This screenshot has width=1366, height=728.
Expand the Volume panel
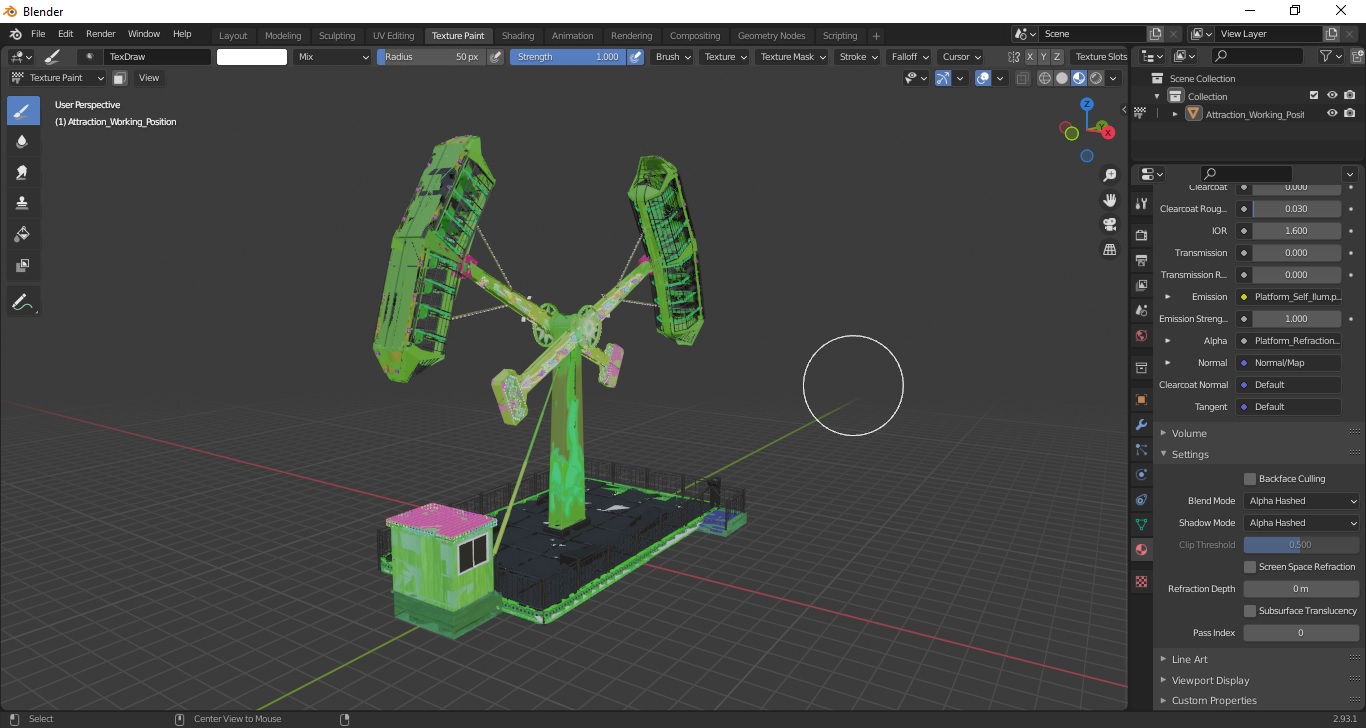pyautogui.click(x=1189, y=433)
